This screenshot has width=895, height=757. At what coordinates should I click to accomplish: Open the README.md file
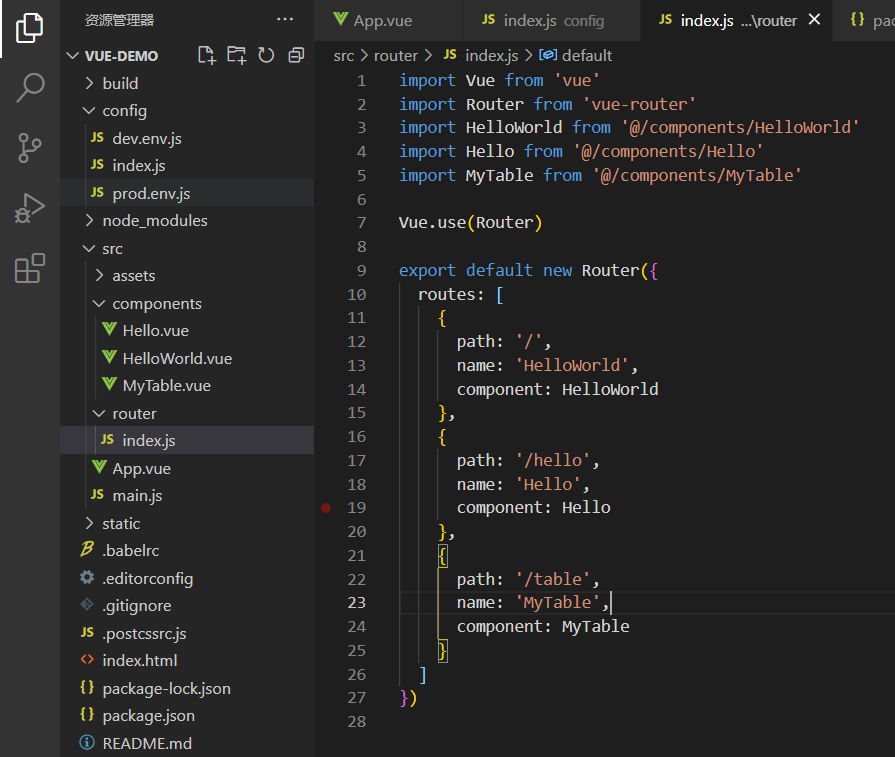pos(187,743)
